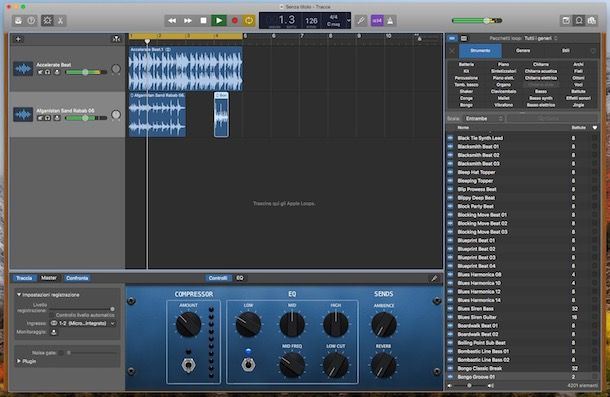Enable input monitoring on Afganistan Sand Rabab track
Viewport: 610px width, 397px height.
[x=57, y=118]
